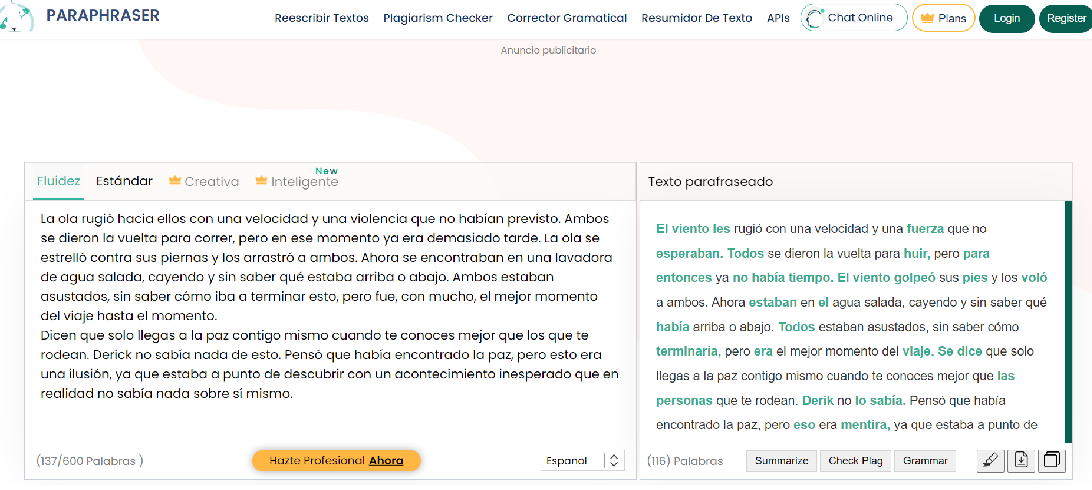This screenshot has width=1092, height=490.
Task: Click the eraser clear-text icon
Action: tap(990, 460)
